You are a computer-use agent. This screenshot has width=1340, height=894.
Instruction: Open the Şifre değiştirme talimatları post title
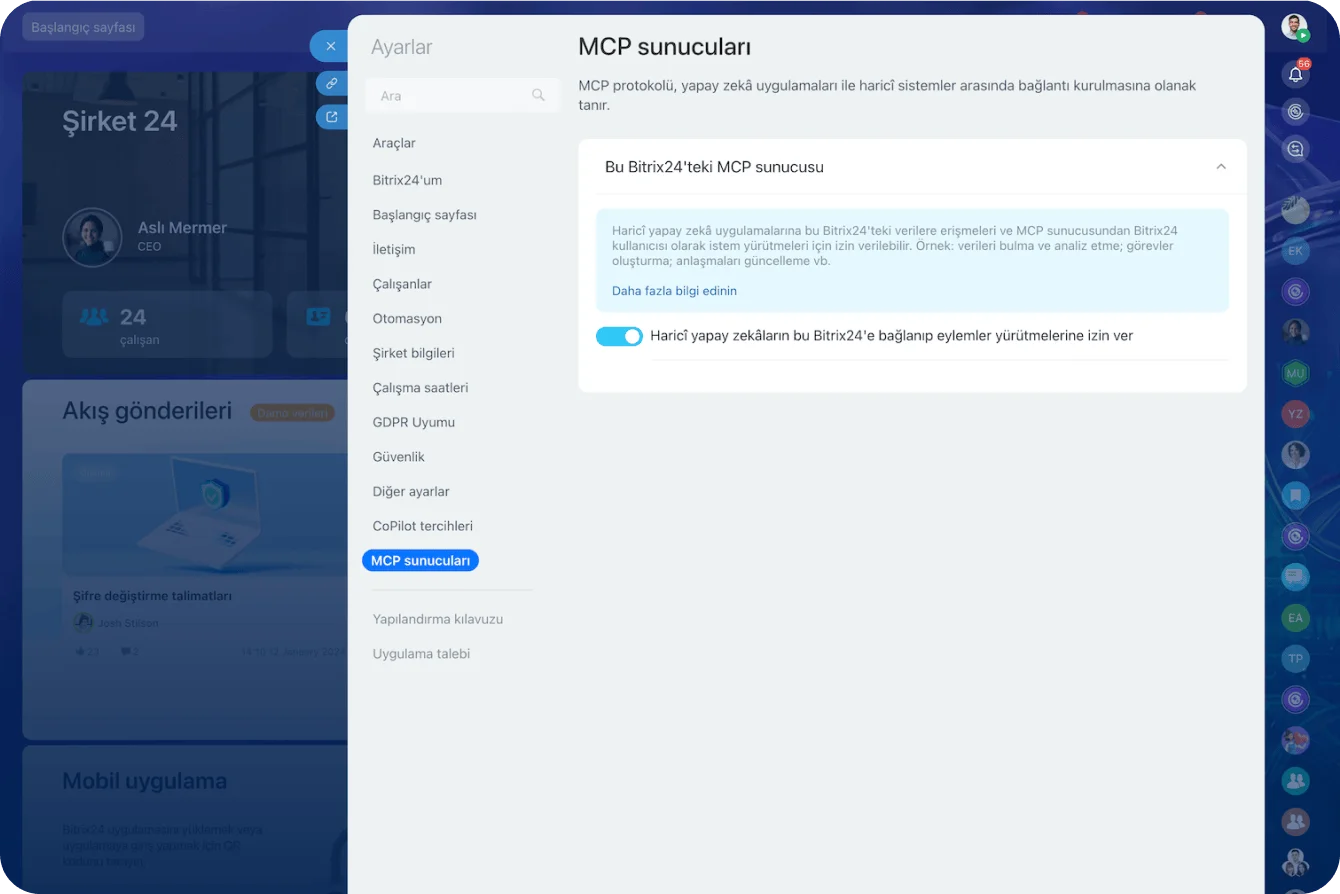pyautogui.click(x=152, y=596)
